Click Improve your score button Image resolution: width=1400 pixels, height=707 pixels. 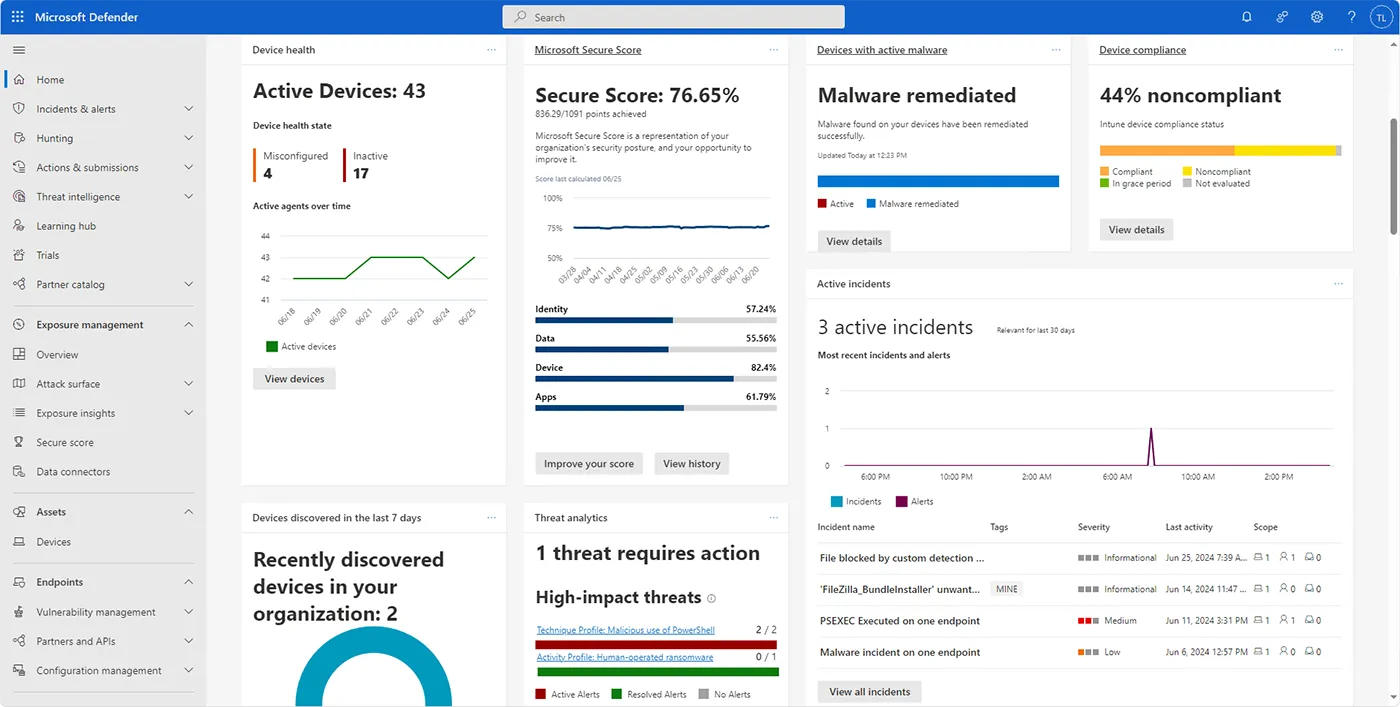pyautogui.click(x=589, y=464)
